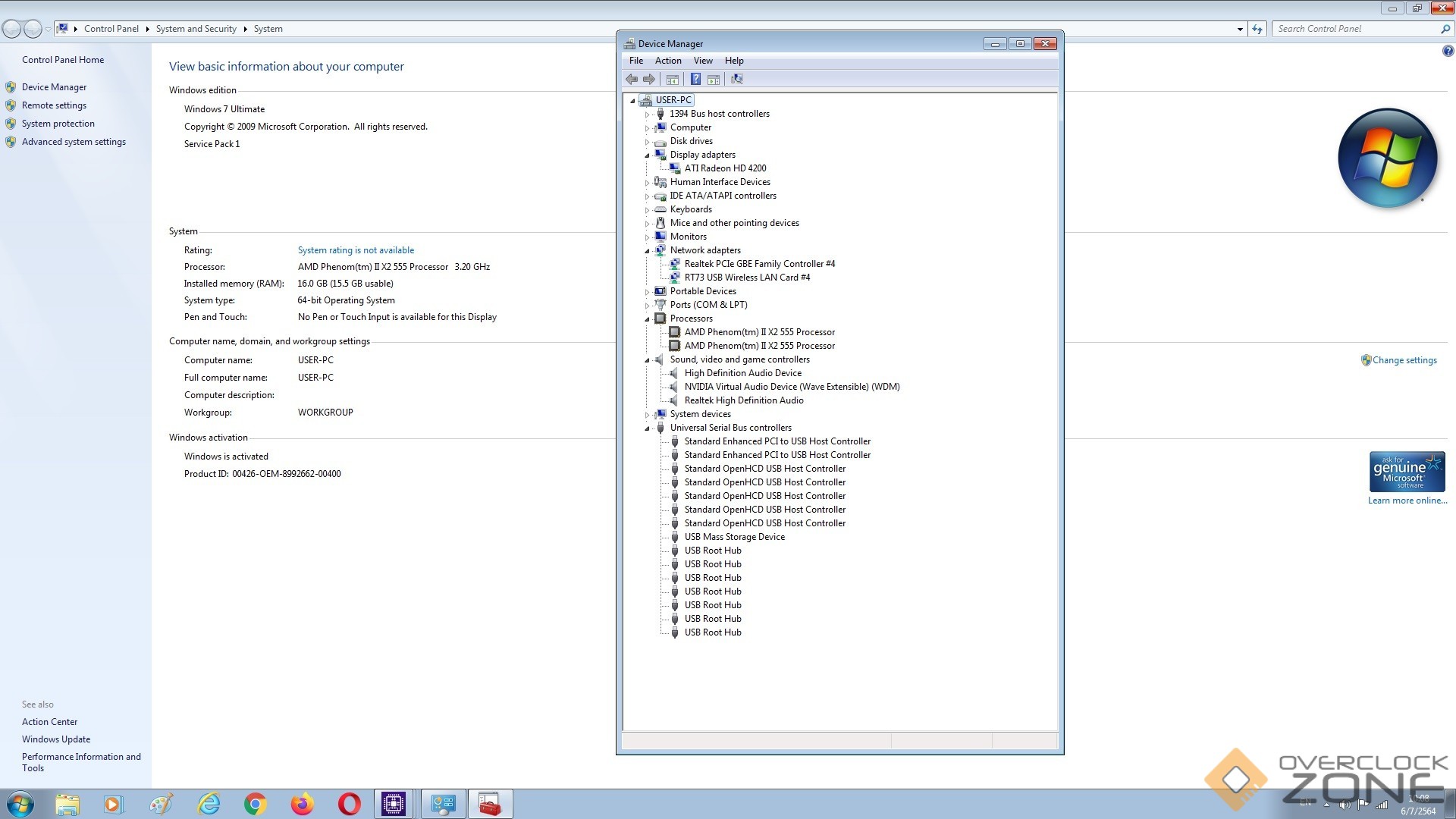Viewport: 1456px width, 819px height.
Task: Open the View menu in Device Manager
Action: point(702,61)
